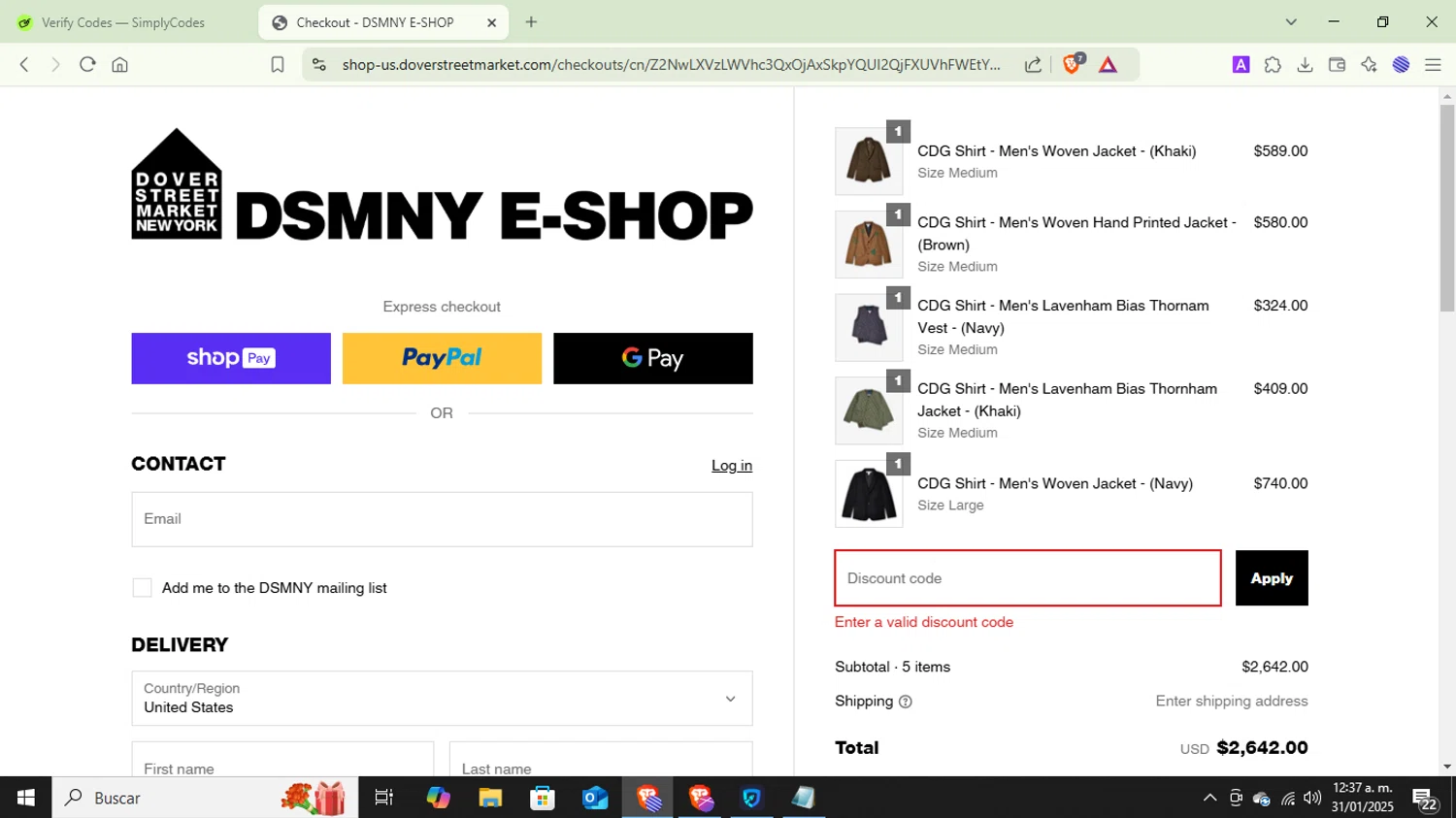Expand the Country/Region dropdown
Screen dimensions: 1456x818
coord(442,699)
